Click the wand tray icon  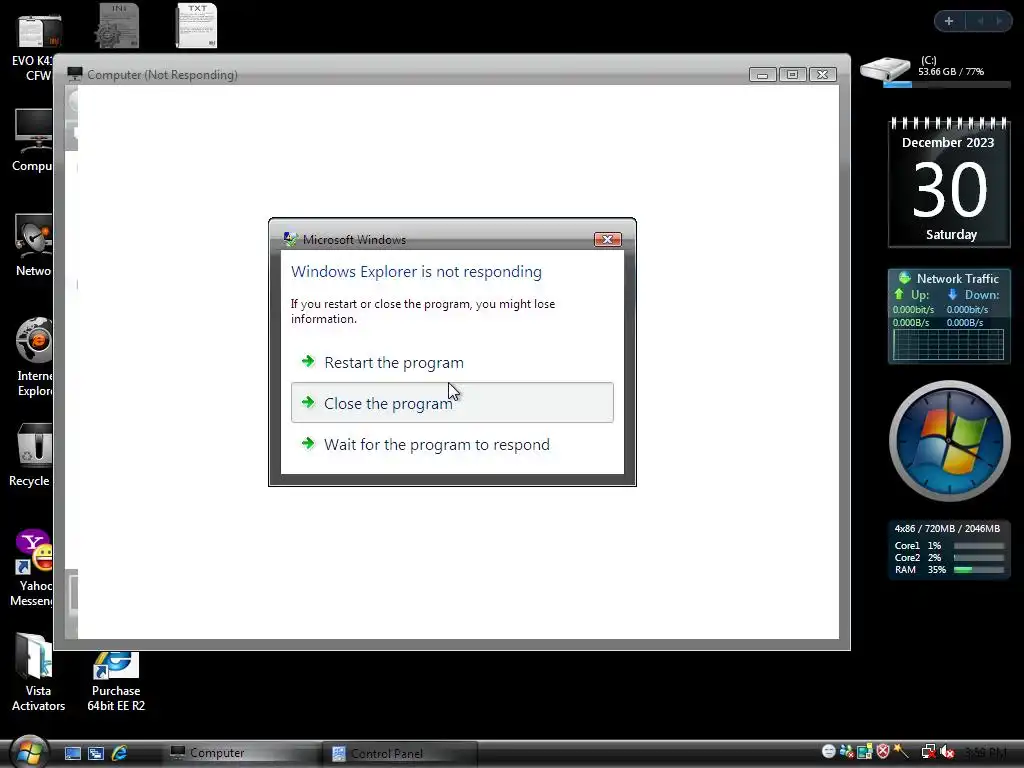pos(902,752)
